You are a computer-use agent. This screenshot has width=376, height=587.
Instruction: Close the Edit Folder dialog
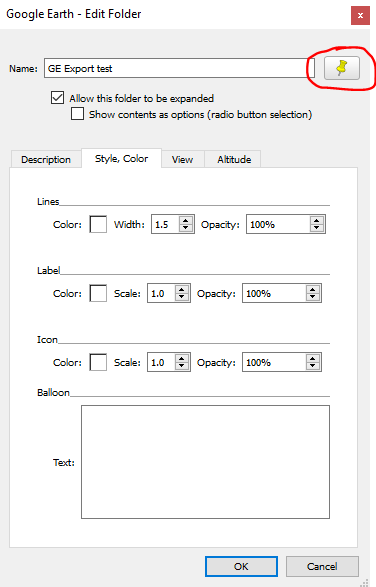[360, 15]
